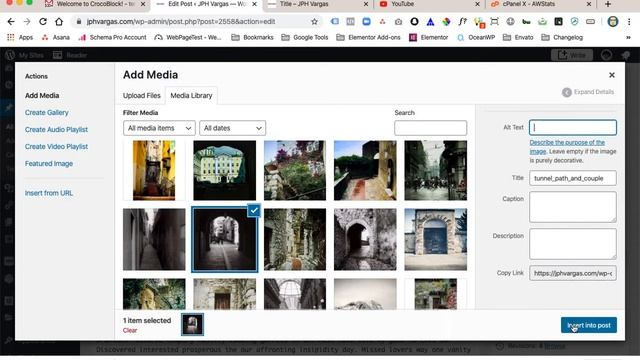
Task: Click the Description text area
Action: (573, 244)
